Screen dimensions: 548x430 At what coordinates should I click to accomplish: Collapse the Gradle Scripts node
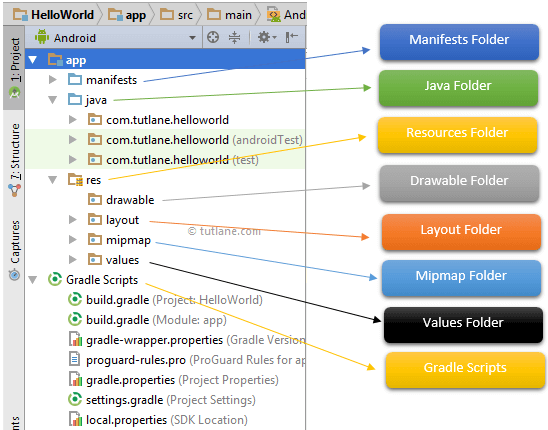[33, 280]
